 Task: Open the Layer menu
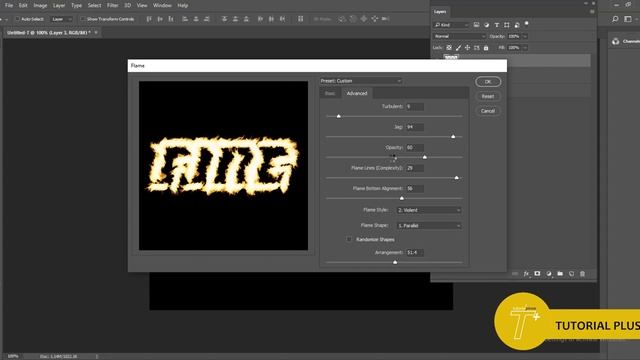coord(59,5)
